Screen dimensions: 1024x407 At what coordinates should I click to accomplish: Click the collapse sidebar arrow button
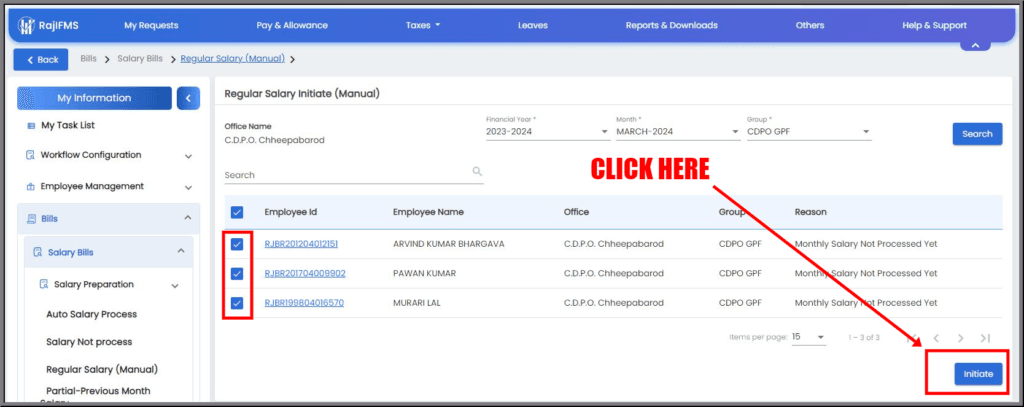pos(188,98)
